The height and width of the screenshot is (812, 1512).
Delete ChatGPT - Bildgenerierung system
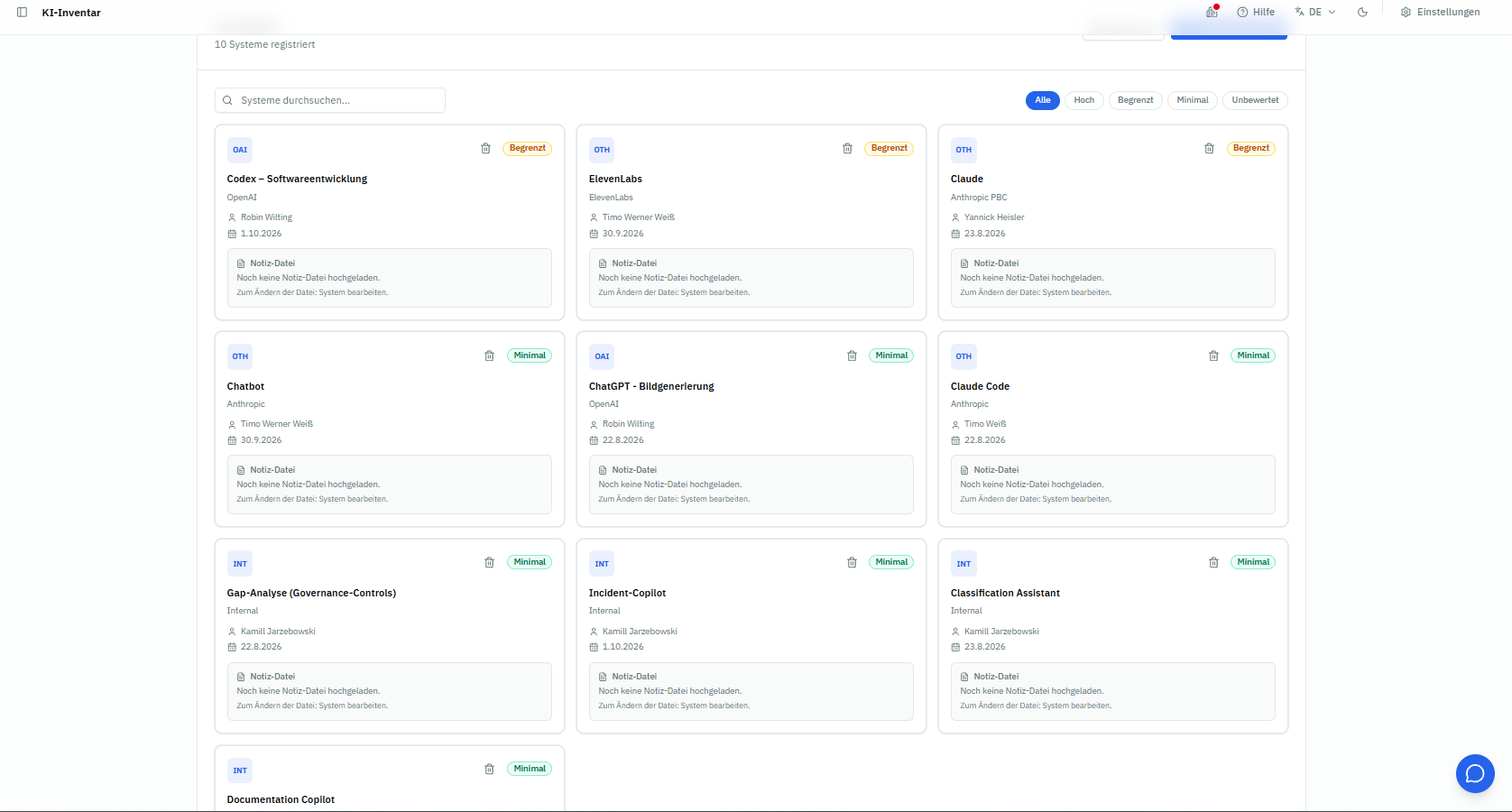[852, 355]
